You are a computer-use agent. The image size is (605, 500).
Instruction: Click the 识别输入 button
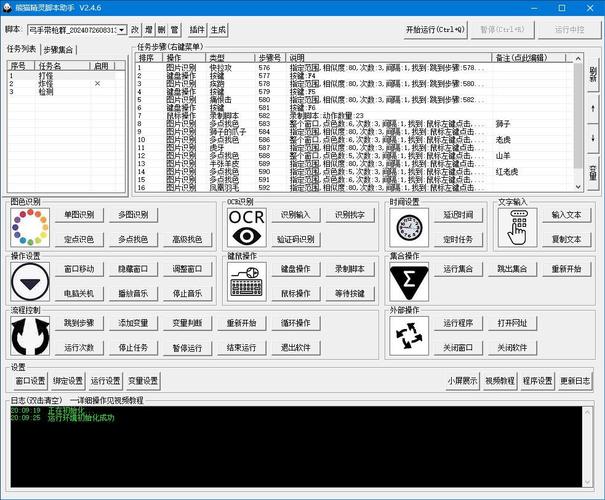pyautogui.click(x=296, y=215)
